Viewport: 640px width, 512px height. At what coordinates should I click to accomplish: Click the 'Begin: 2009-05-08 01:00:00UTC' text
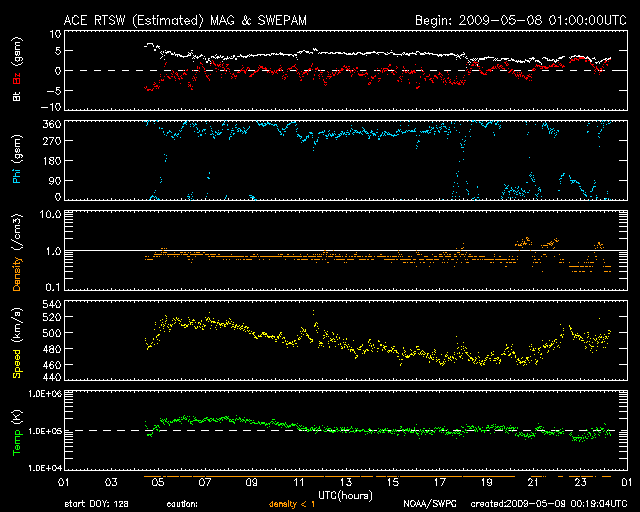coord(521,20)
